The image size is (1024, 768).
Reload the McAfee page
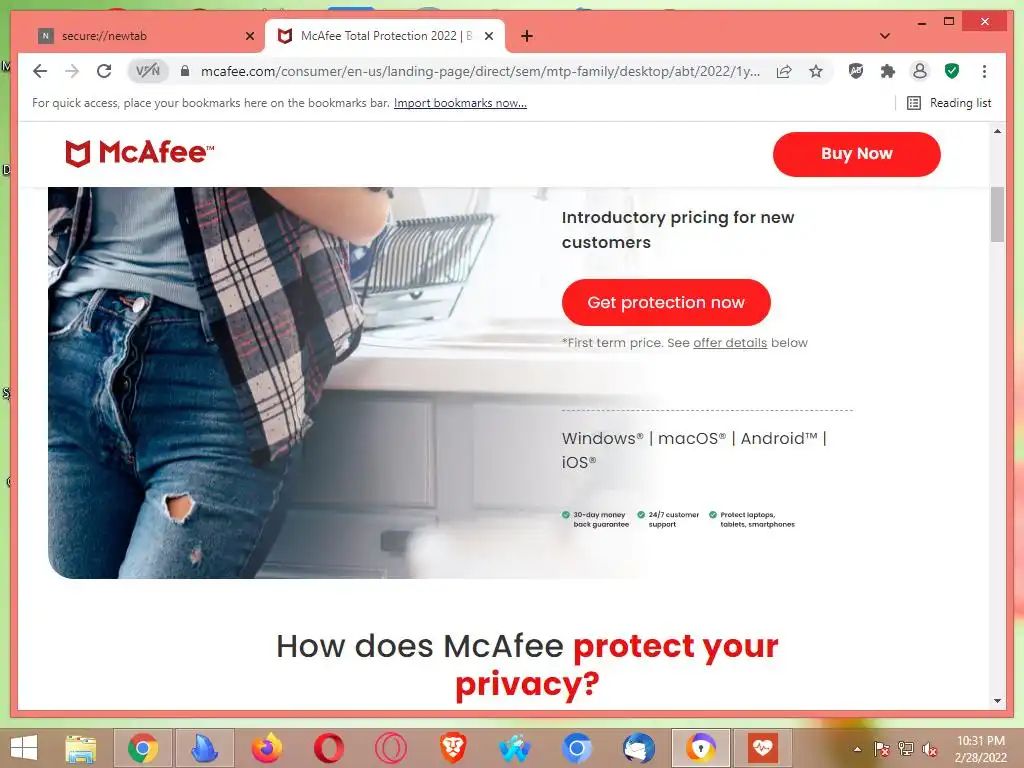point(104,71)
